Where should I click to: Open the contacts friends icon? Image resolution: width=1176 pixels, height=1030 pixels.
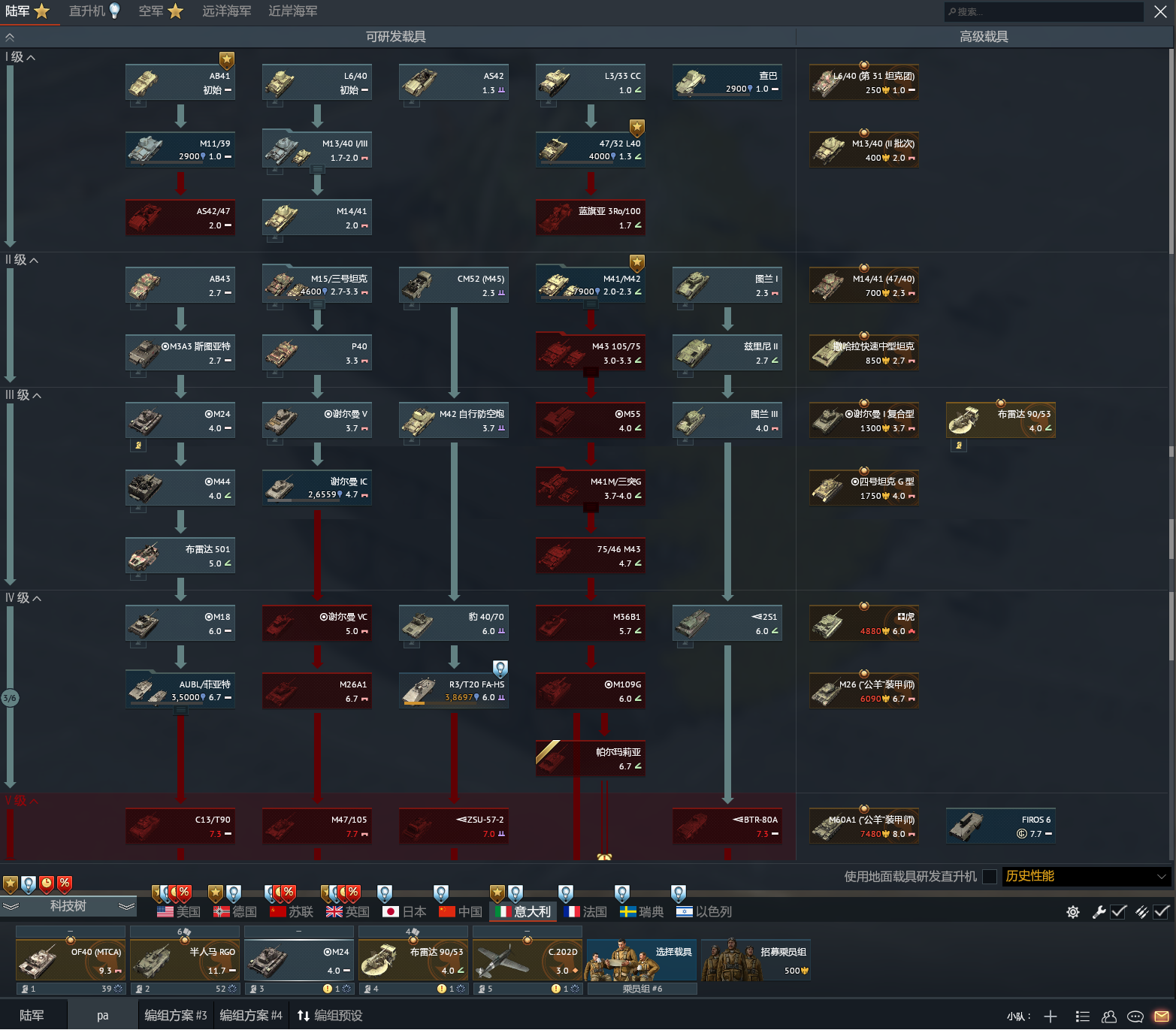click(x=1109, y=1016)
